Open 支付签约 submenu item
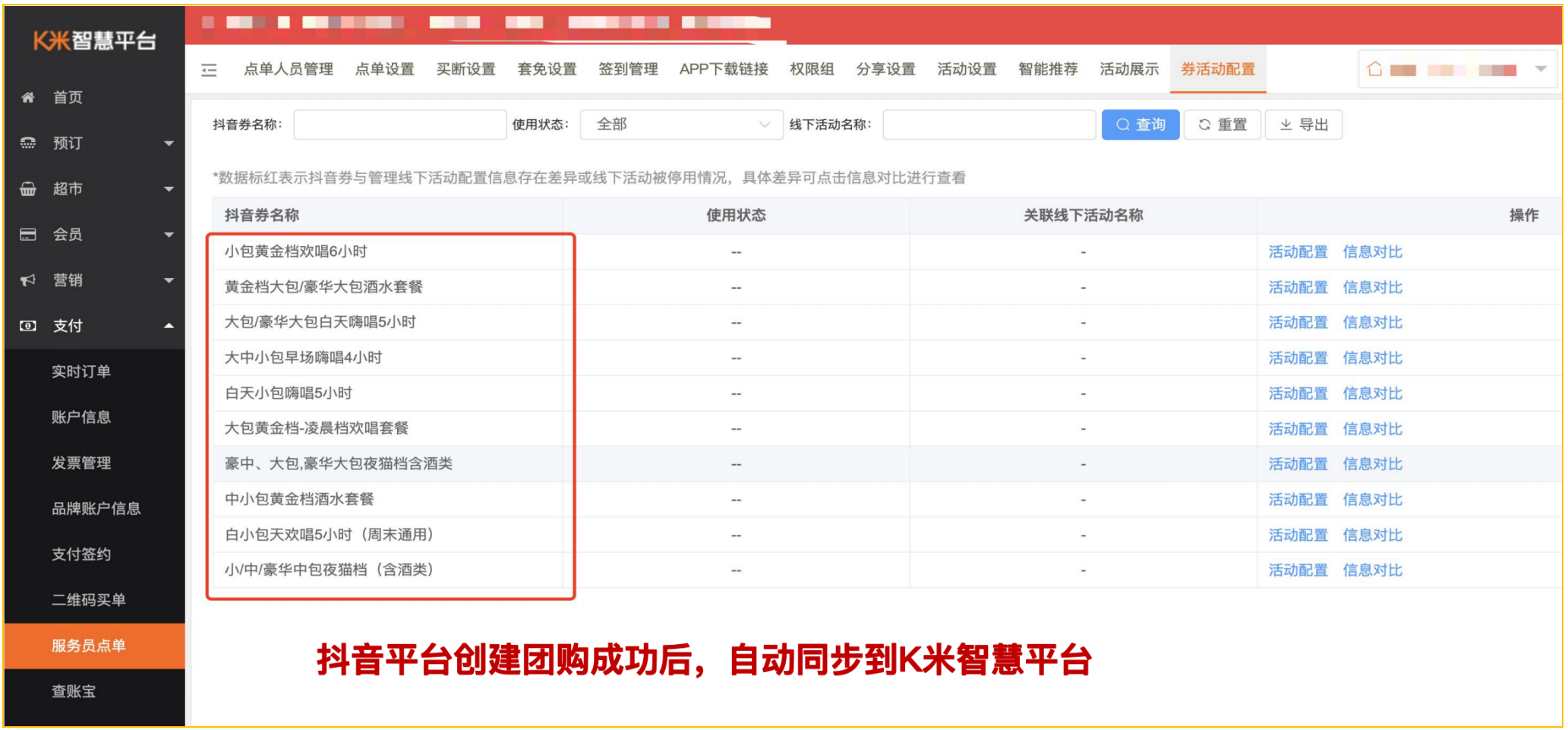This screenshot has height=730, width=1568. coord(81,554)
